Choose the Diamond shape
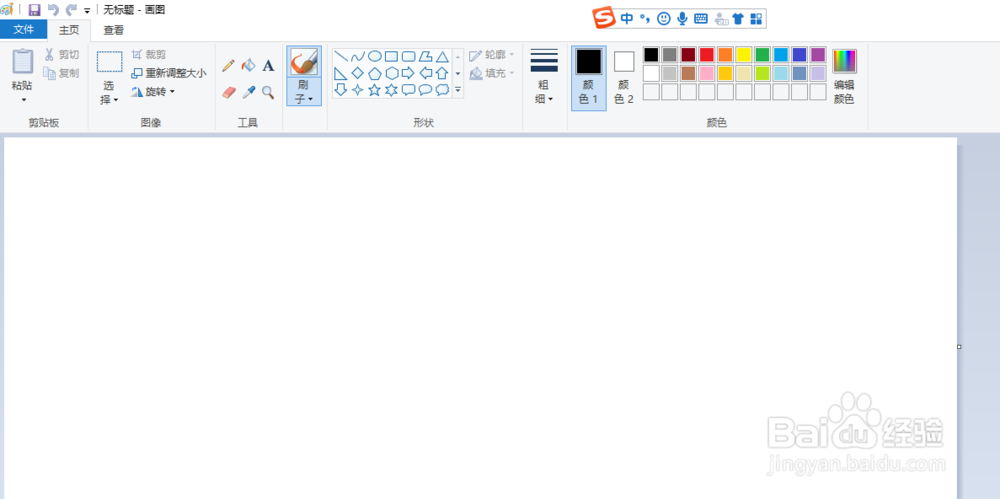 (358, 73)
